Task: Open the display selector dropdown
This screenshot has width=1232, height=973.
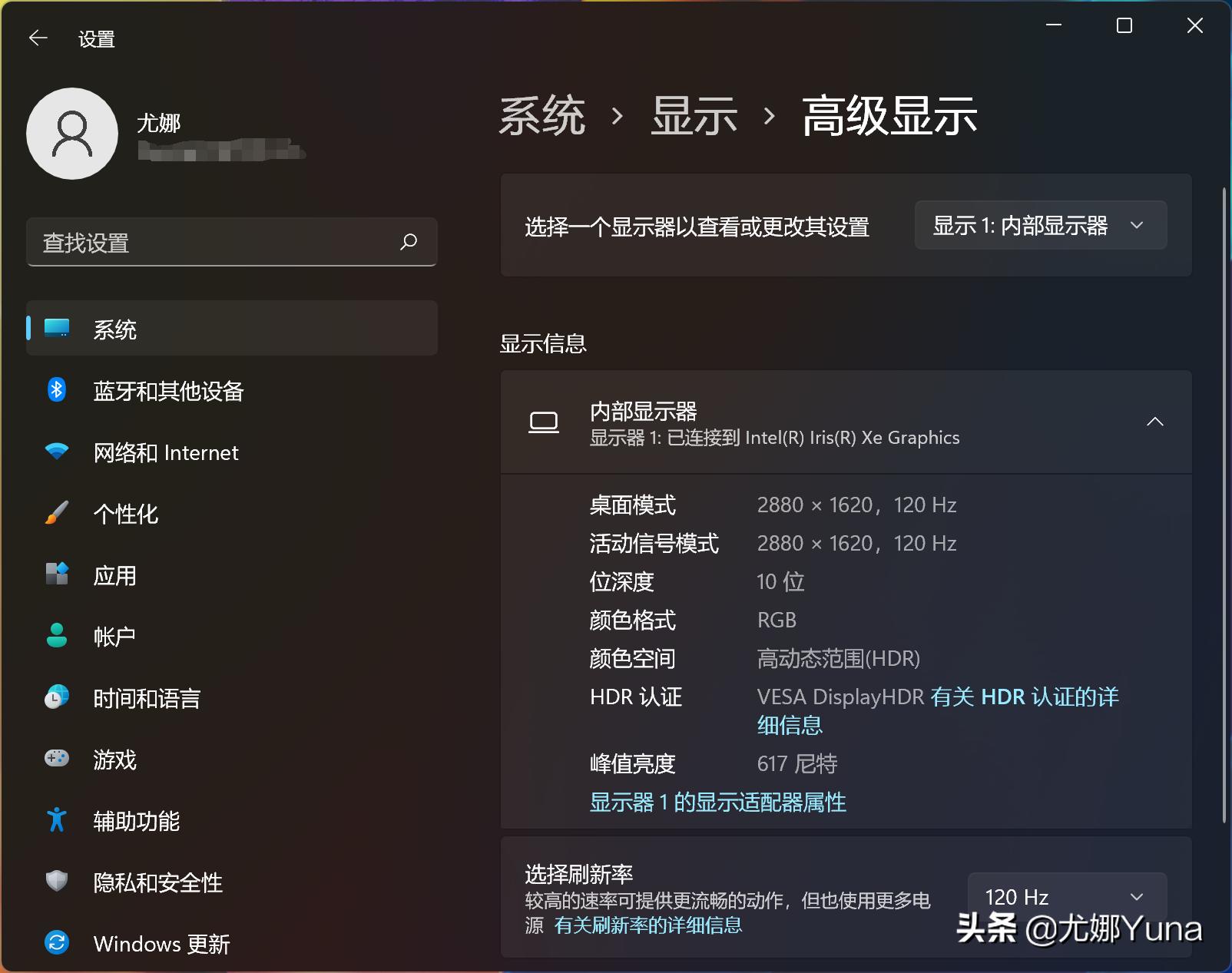Action: point(1039,225)
